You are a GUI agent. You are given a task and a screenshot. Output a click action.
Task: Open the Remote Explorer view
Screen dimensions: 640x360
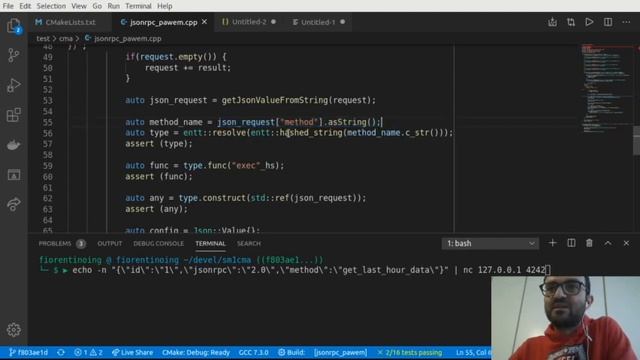(13, 175)
